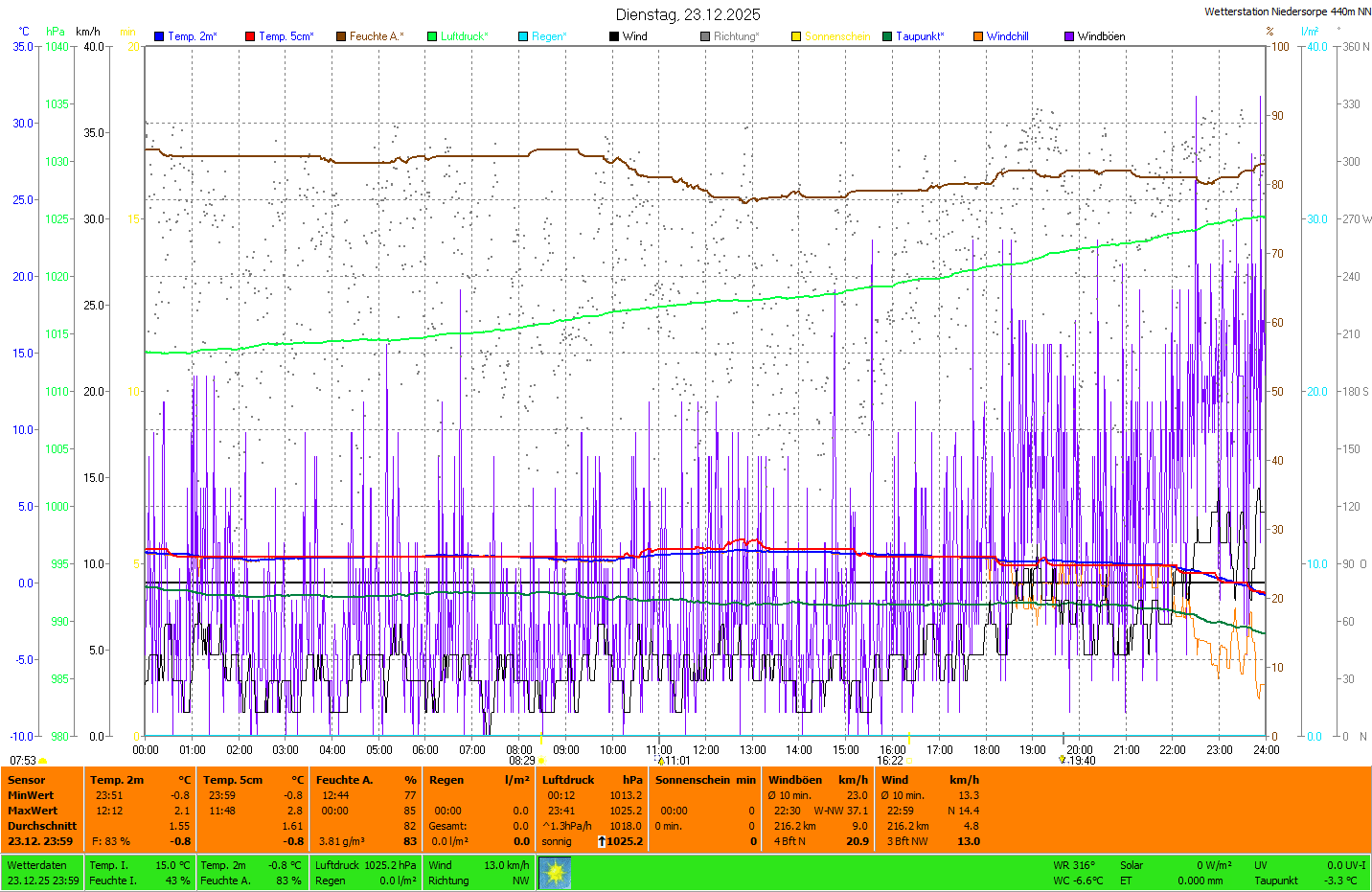
Task: Click the red Temp. 5cm legend square
Action: (x=250, y=36)
